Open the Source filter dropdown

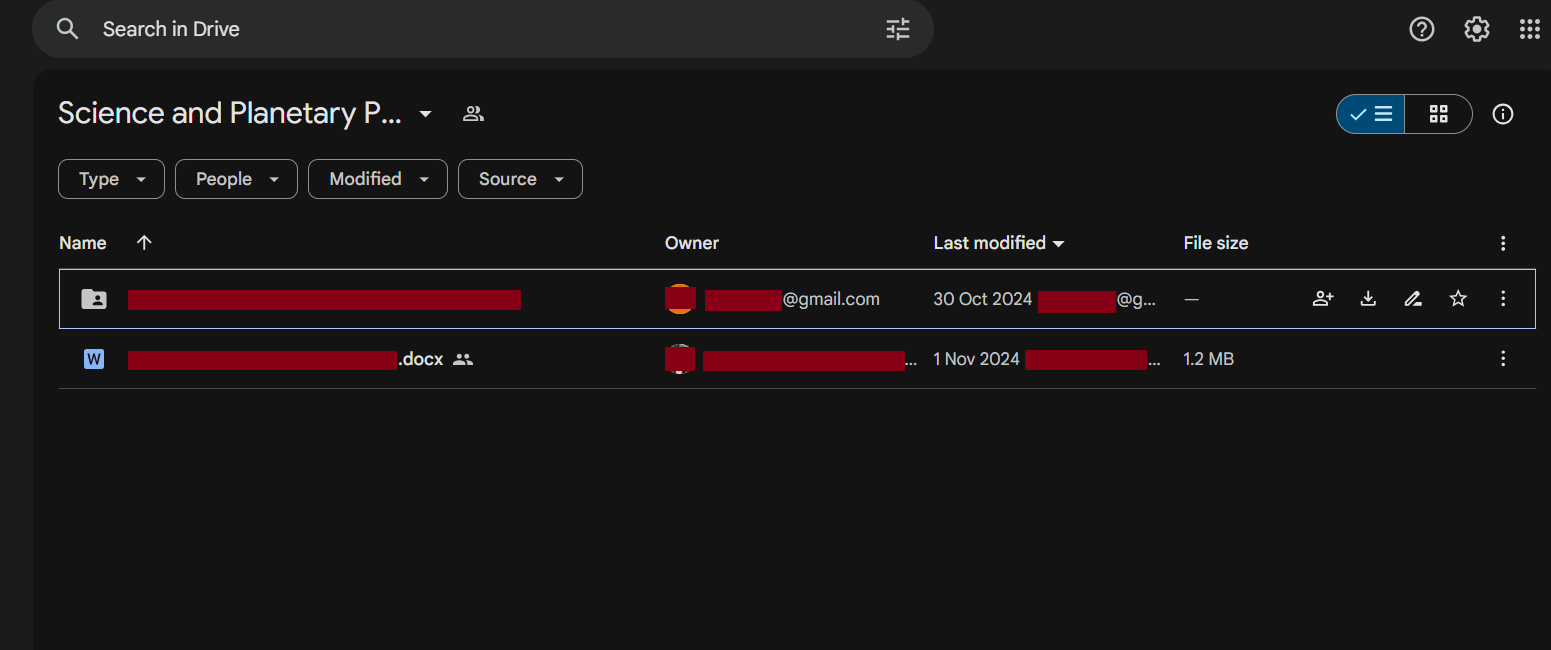(520, 179)
